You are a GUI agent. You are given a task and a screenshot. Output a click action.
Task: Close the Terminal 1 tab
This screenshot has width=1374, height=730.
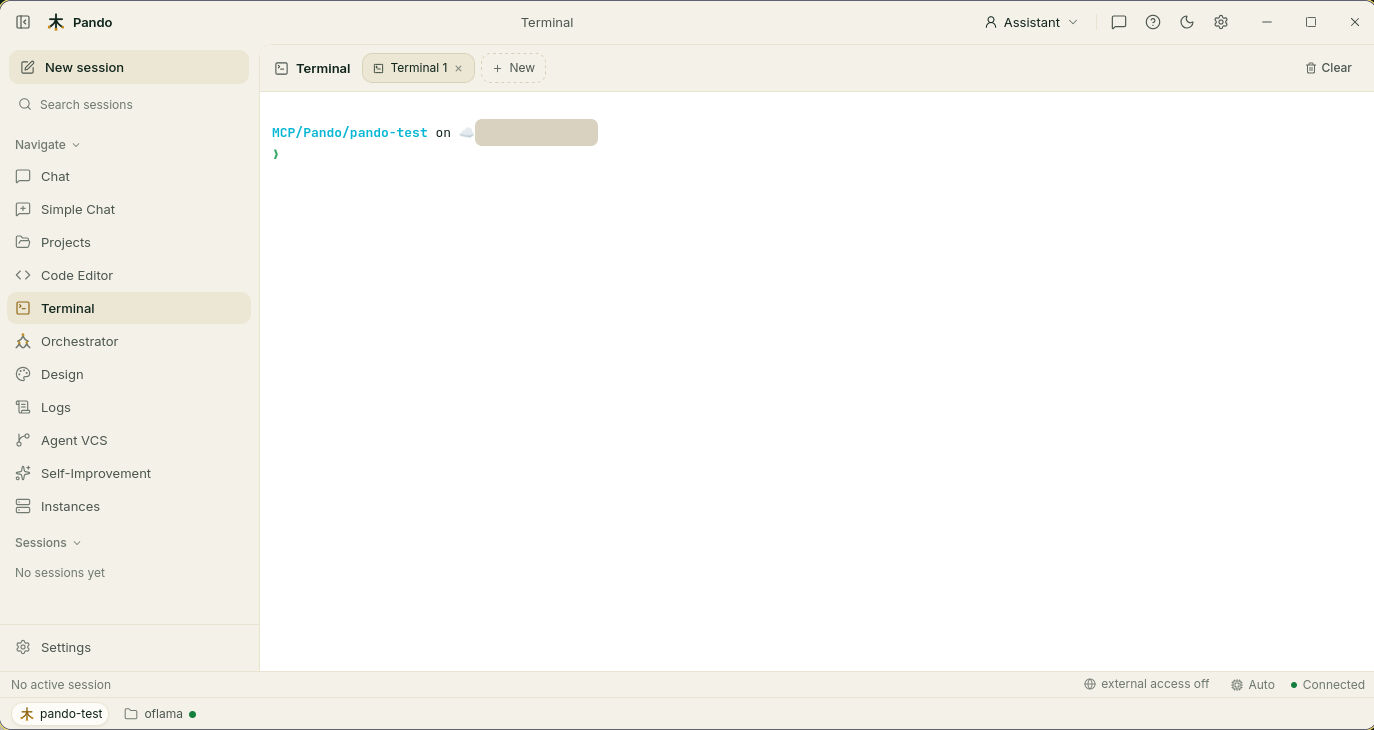click(458, 68)
